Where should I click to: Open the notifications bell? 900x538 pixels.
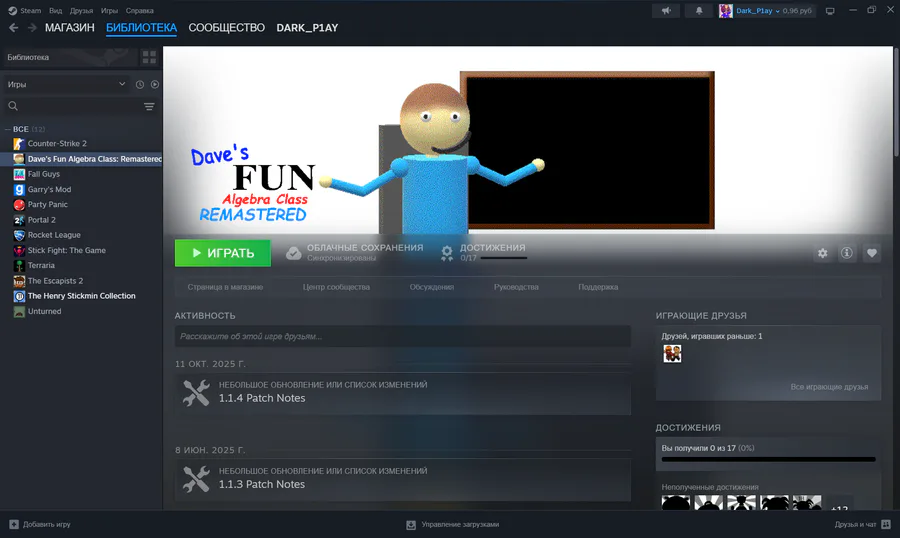coord(699,11)
